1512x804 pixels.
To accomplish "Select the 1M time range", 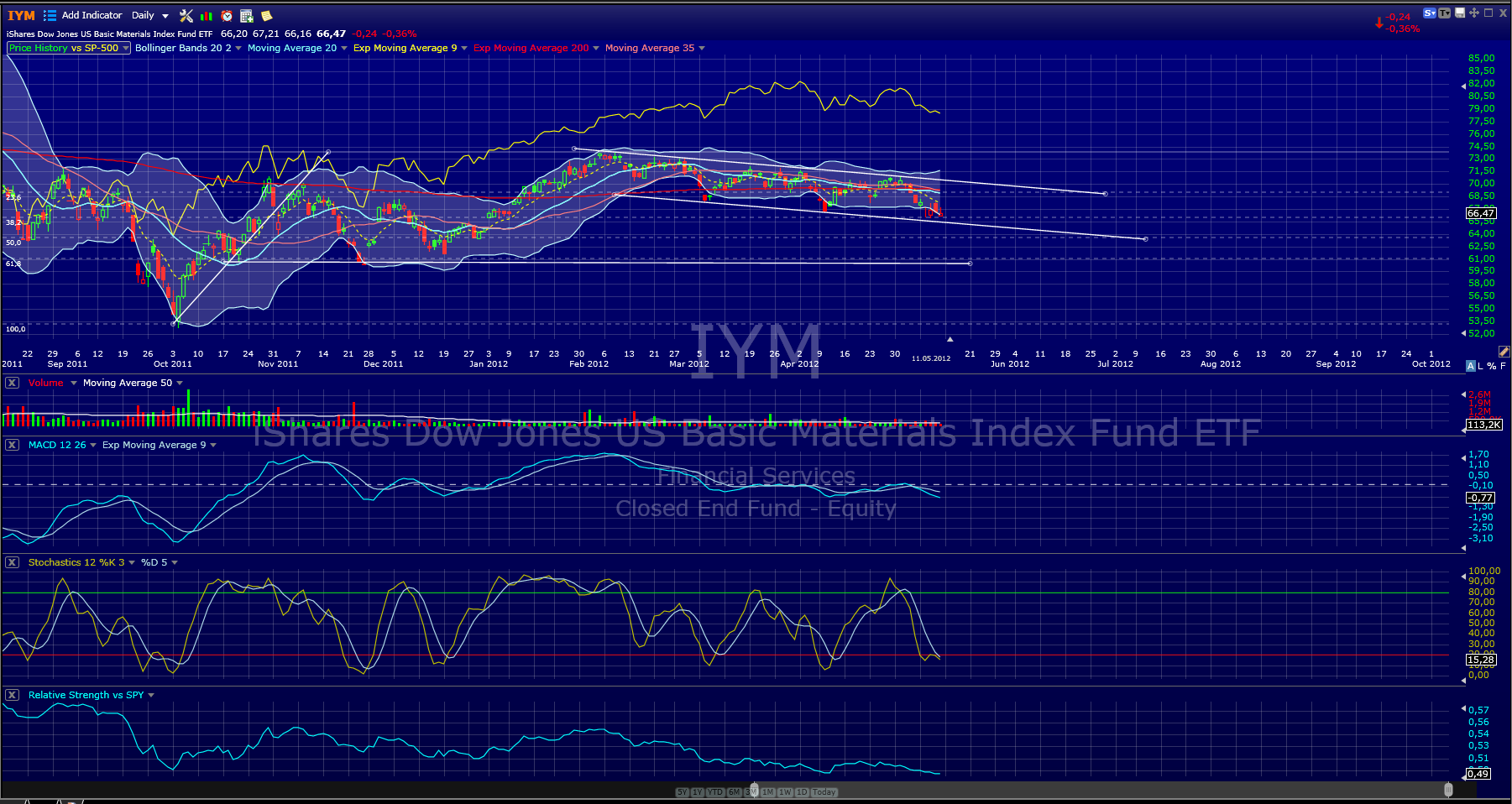I will (x=768, y=792).
